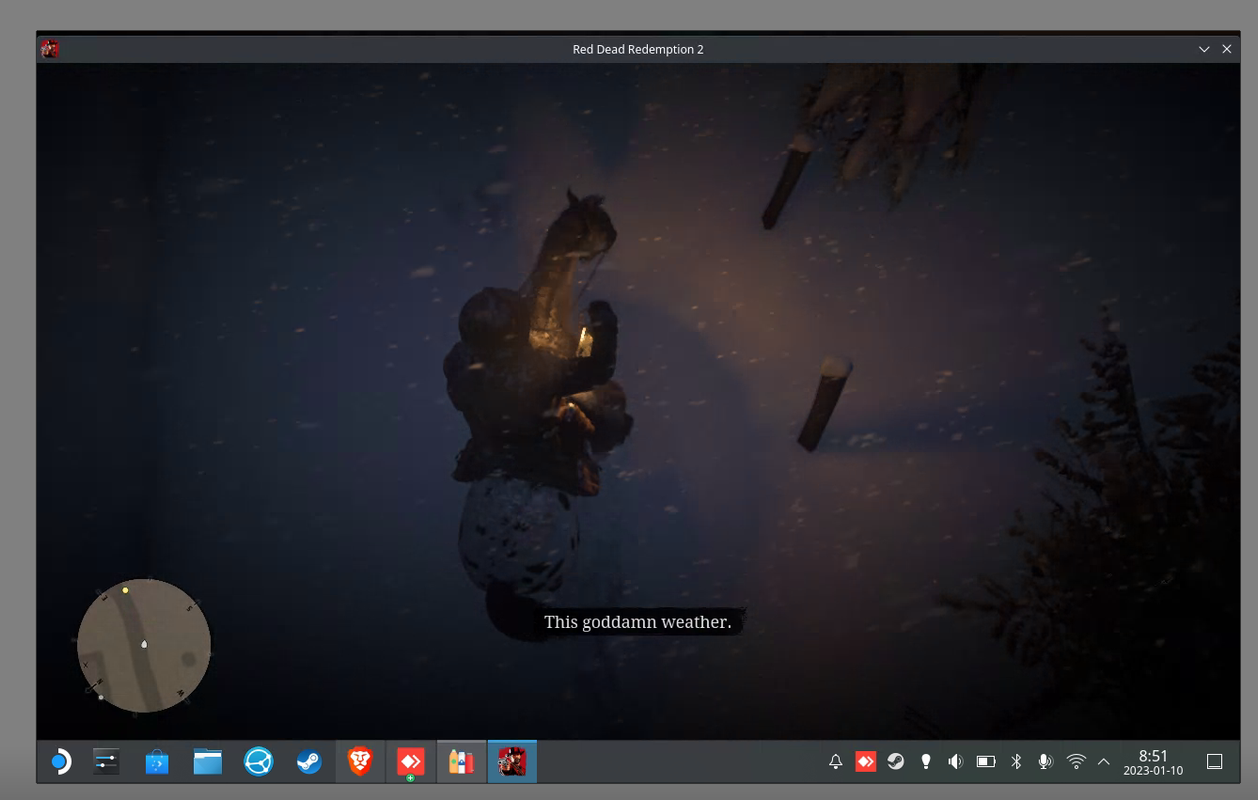Image resolution: width=1258 pixels, height=800 pixels.
Task: Click the Red Dead Redemption 2 title text
Action: pyautogui.click(x=638, y=49)
